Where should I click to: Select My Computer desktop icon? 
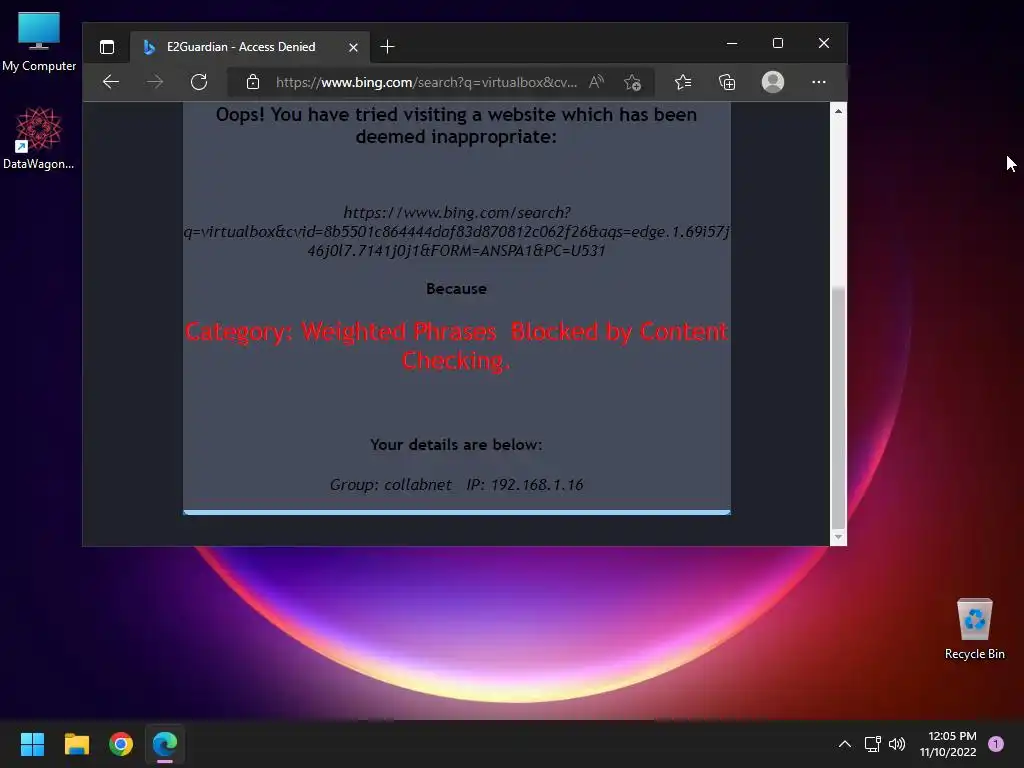coord(39,42)
